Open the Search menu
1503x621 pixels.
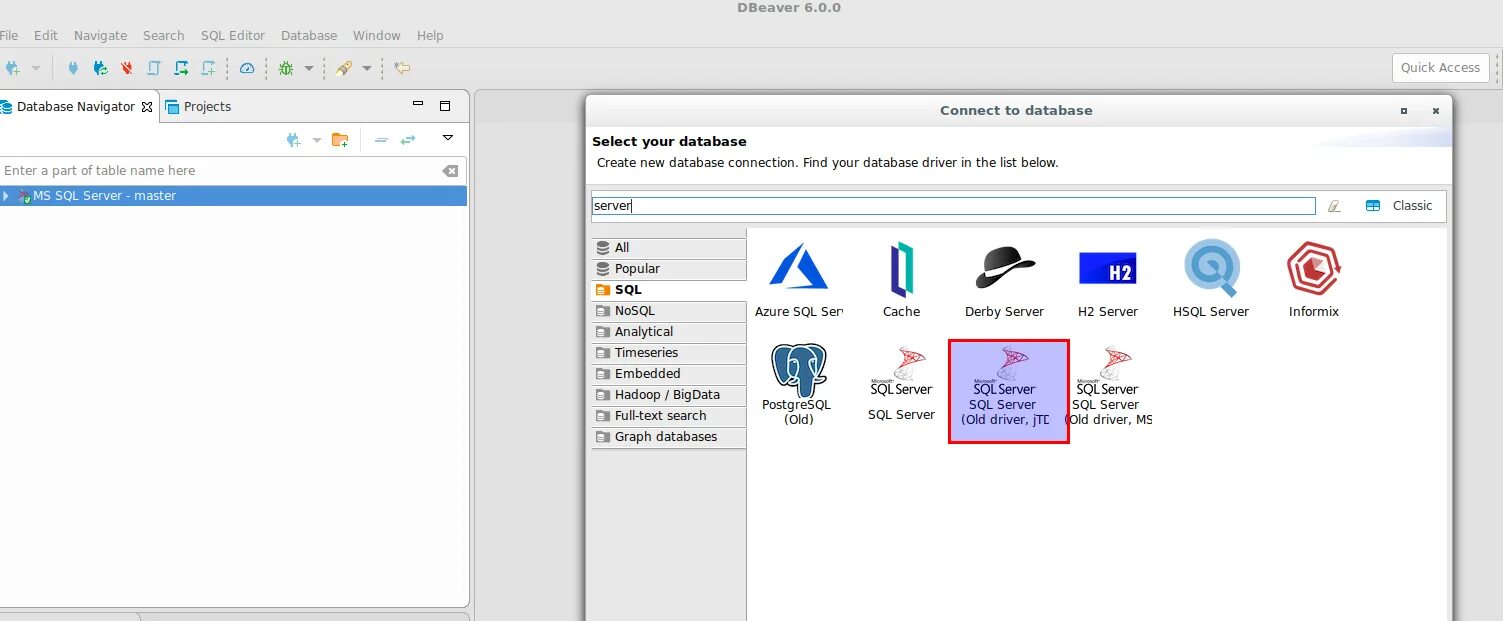click(x=163, y=35)
